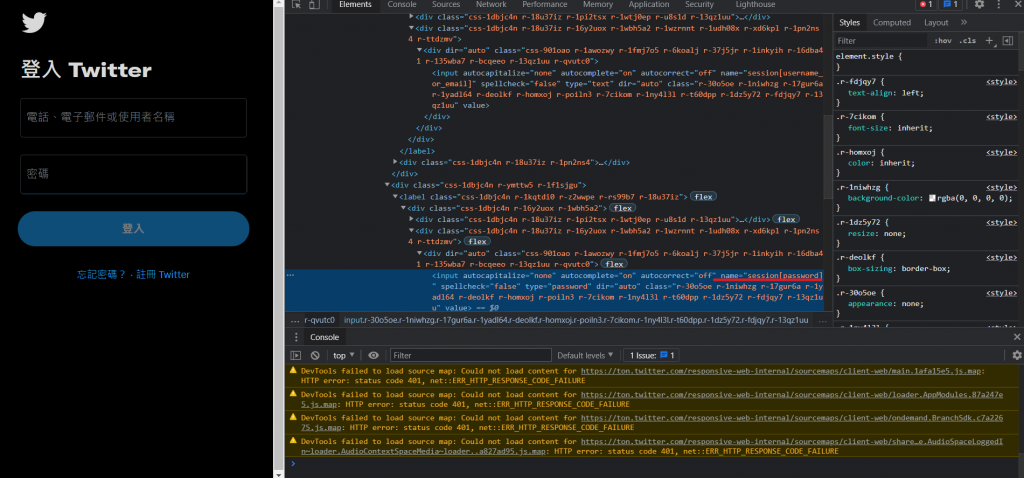Viewport: 1024px width, 478px height.
Task: Click the breadcrumb ellipsis before r-qvutc0
Action: pos(293,321)
